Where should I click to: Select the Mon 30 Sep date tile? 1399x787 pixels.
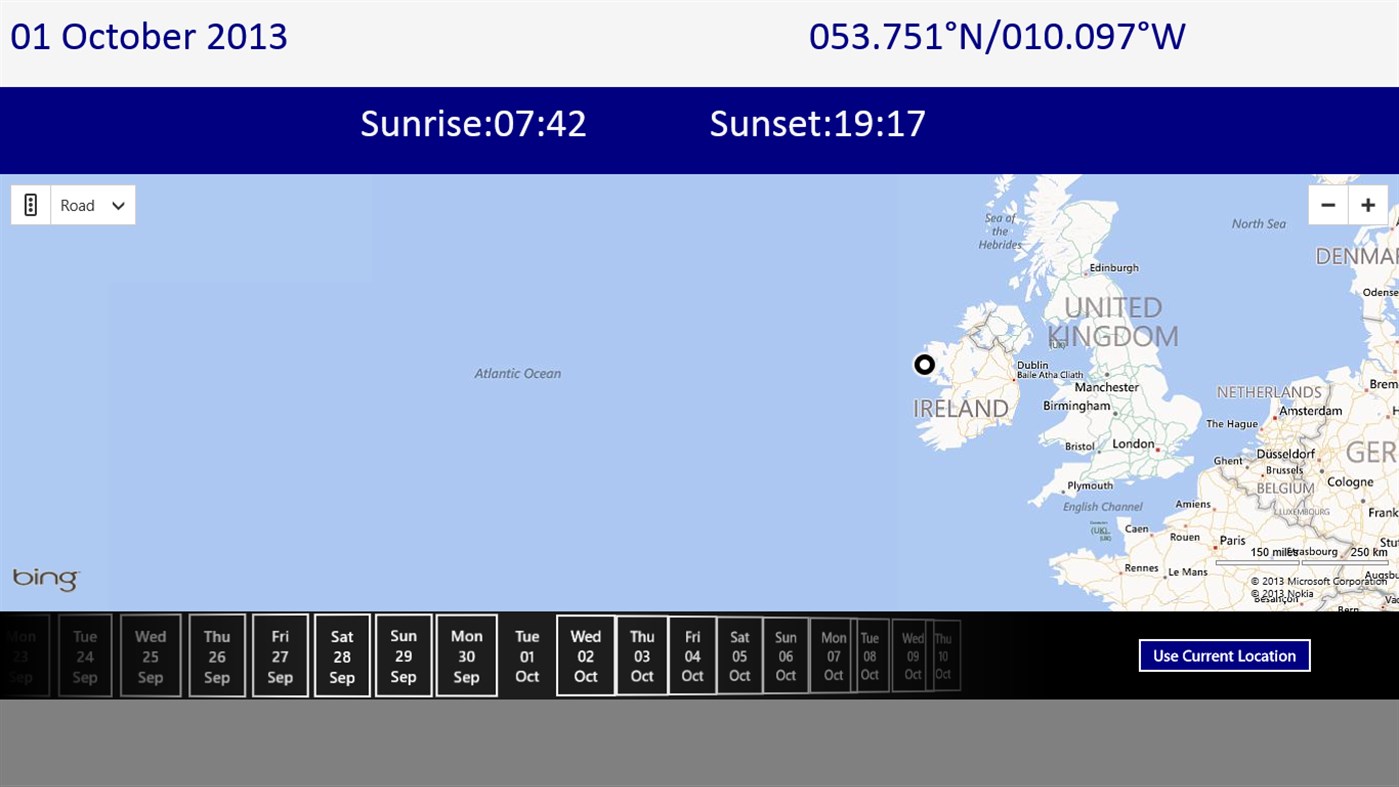click(x=466, y=655)
